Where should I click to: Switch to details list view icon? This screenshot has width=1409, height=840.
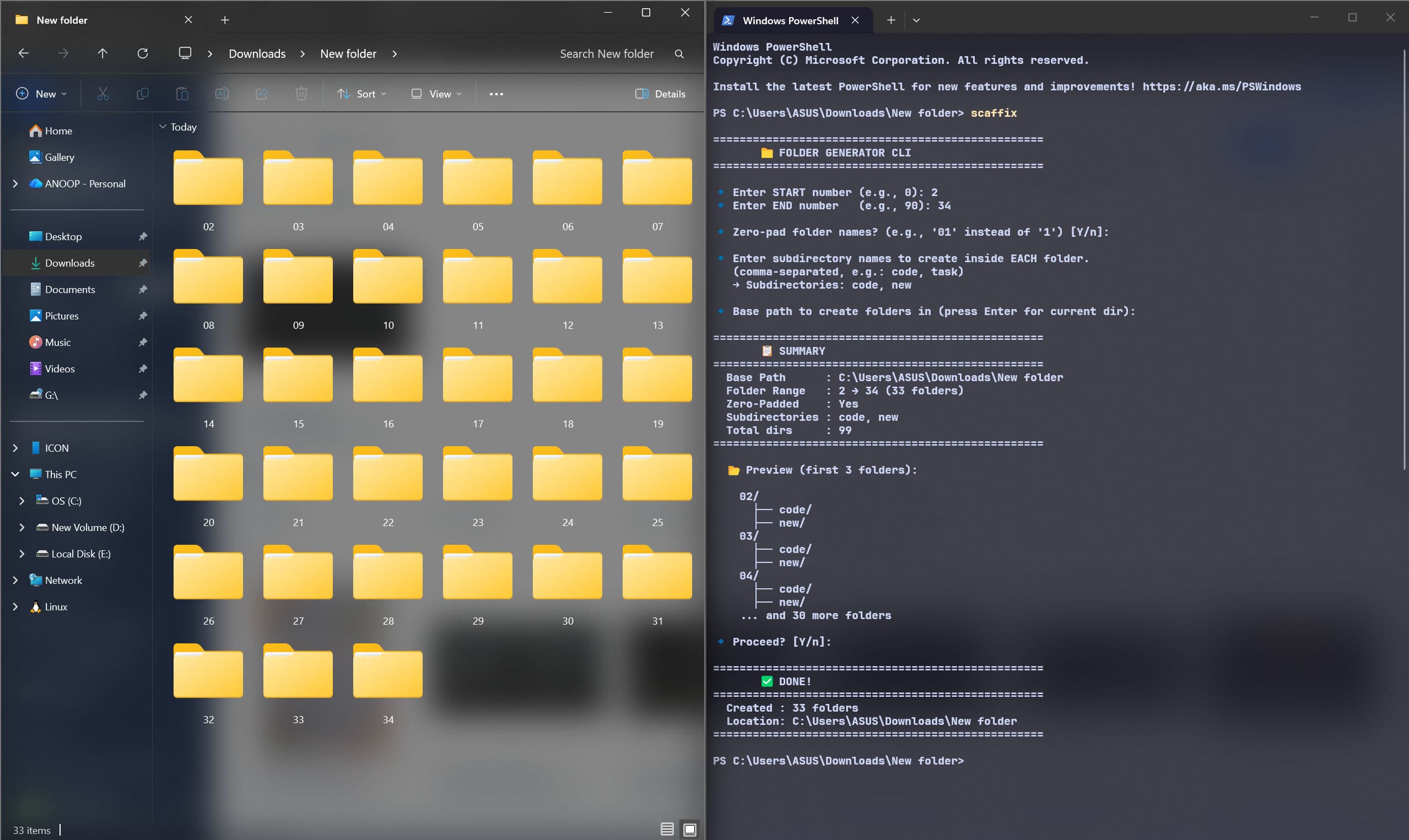(667, 829)
